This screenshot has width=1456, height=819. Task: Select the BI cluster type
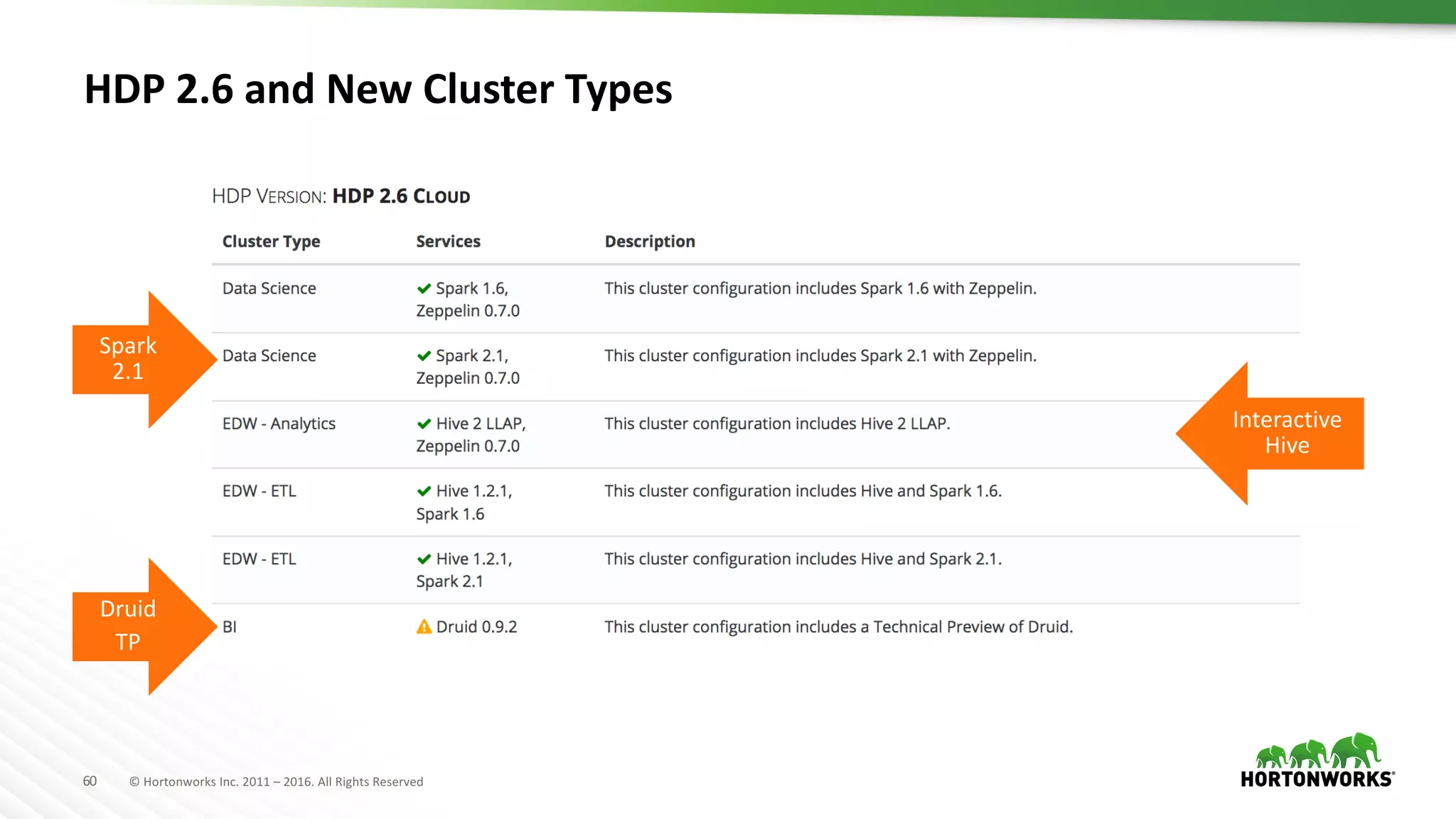pos(229,627)
